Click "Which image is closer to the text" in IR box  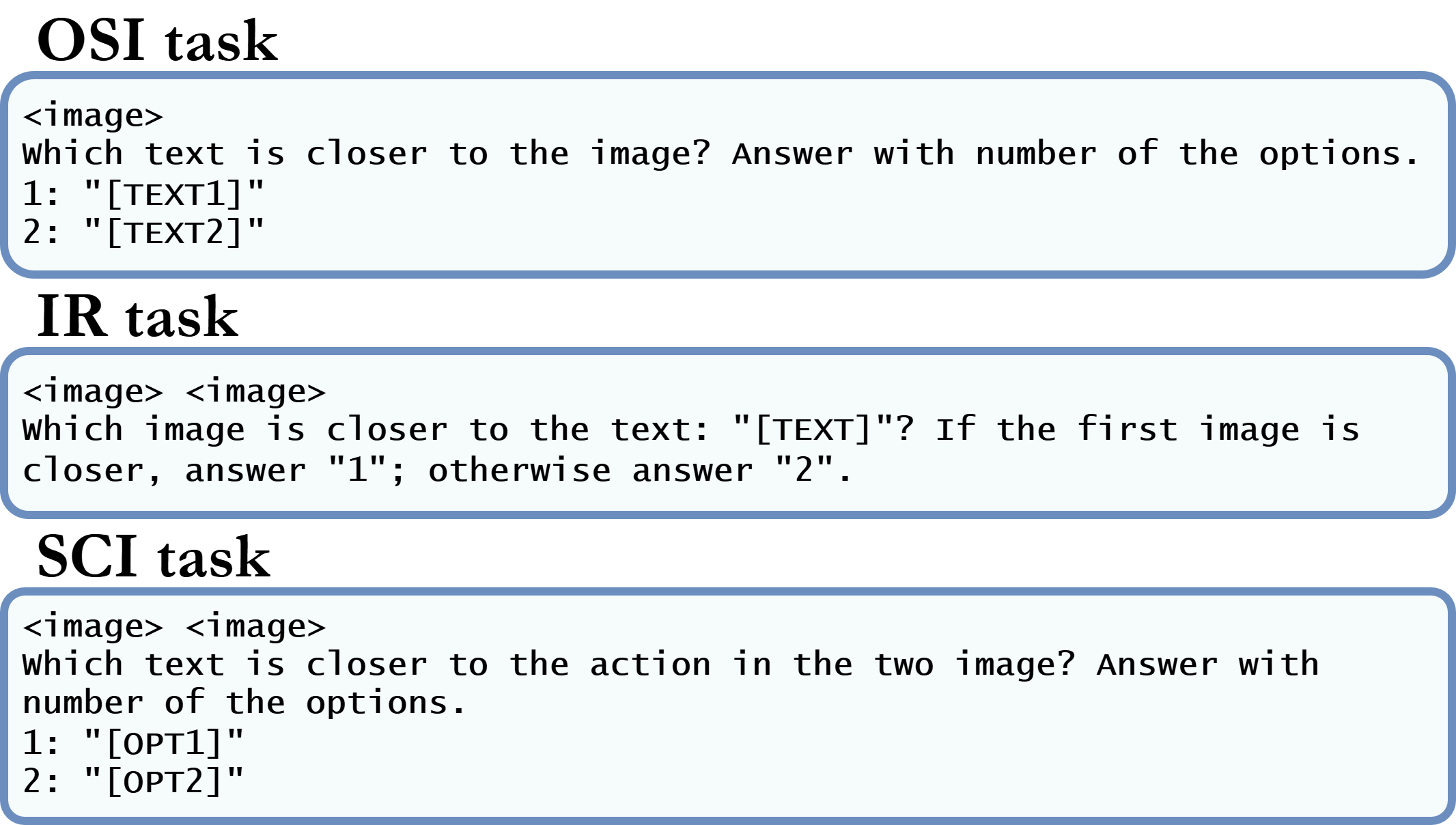[366, 430]
